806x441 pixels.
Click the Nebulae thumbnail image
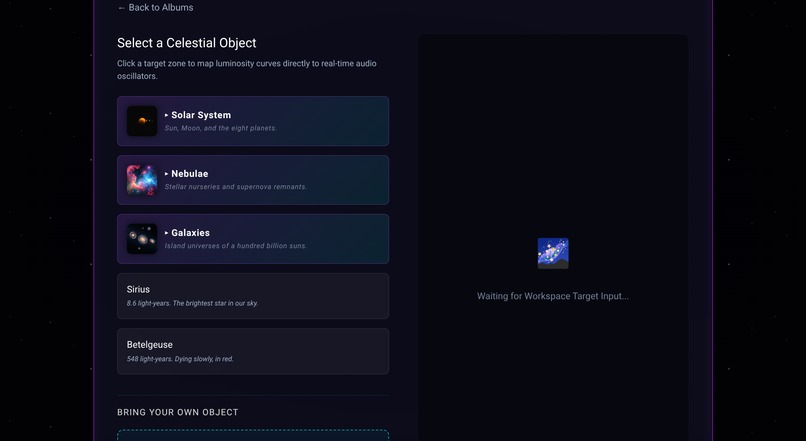pos(142,180)
